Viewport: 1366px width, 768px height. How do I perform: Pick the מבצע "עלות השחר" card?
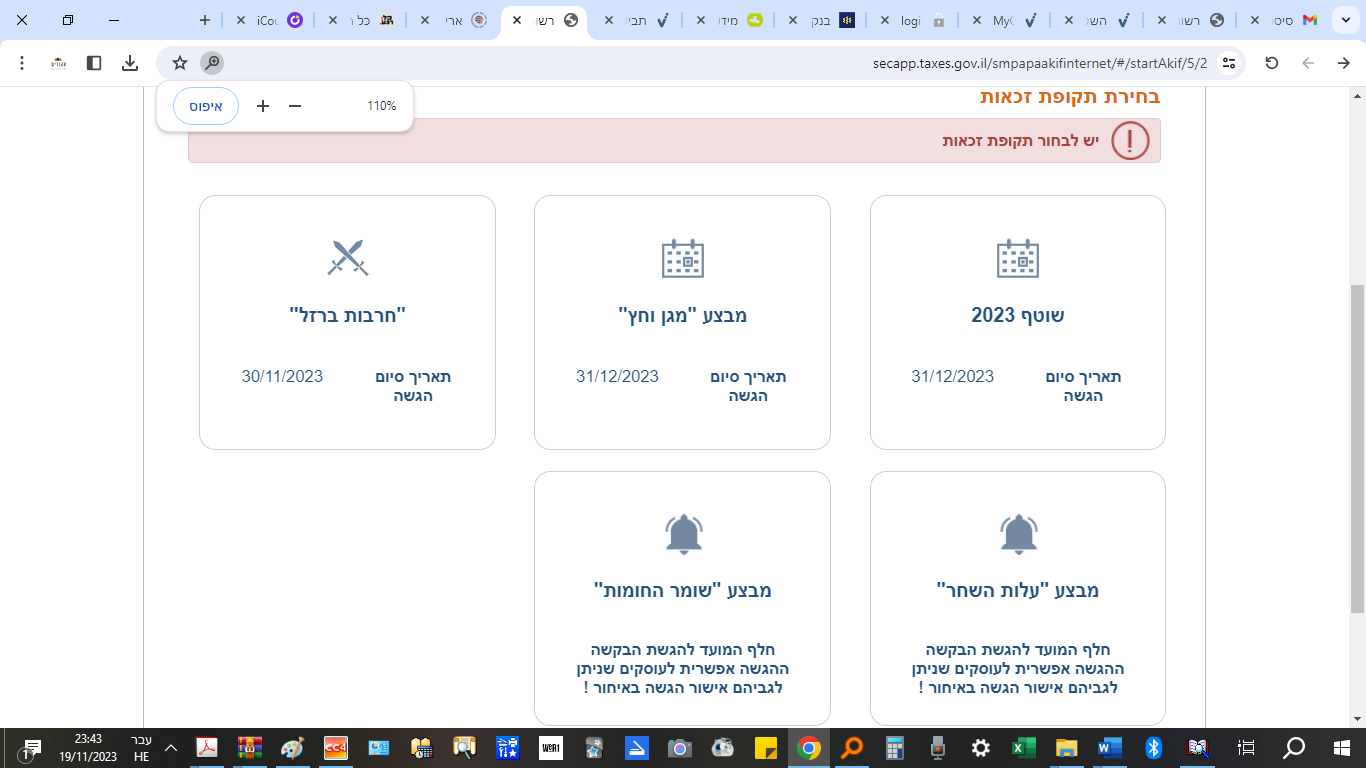[x=1018, y=598]
